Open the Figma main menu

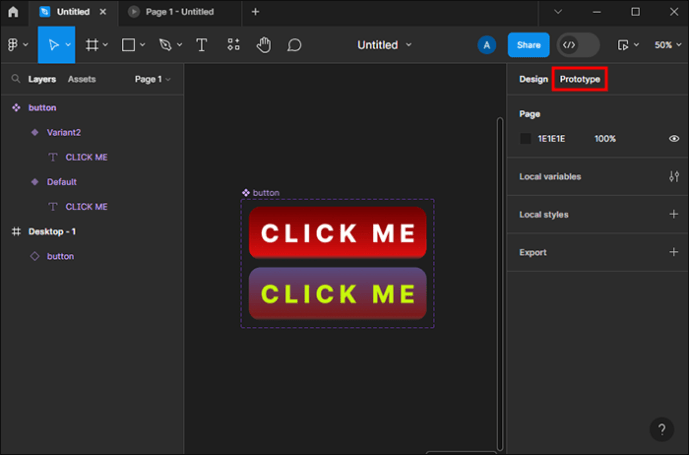coord(13,44)
